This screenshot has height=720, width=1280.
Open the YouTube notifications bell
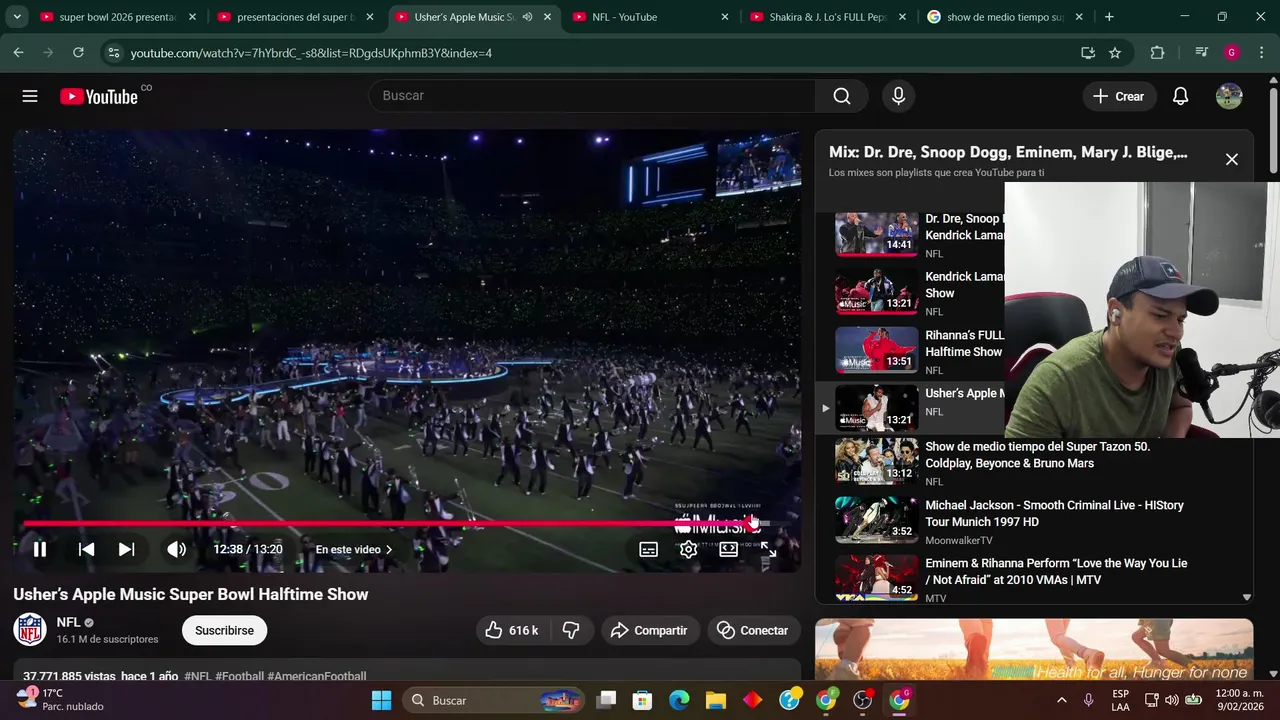[x=1180, y=96]
